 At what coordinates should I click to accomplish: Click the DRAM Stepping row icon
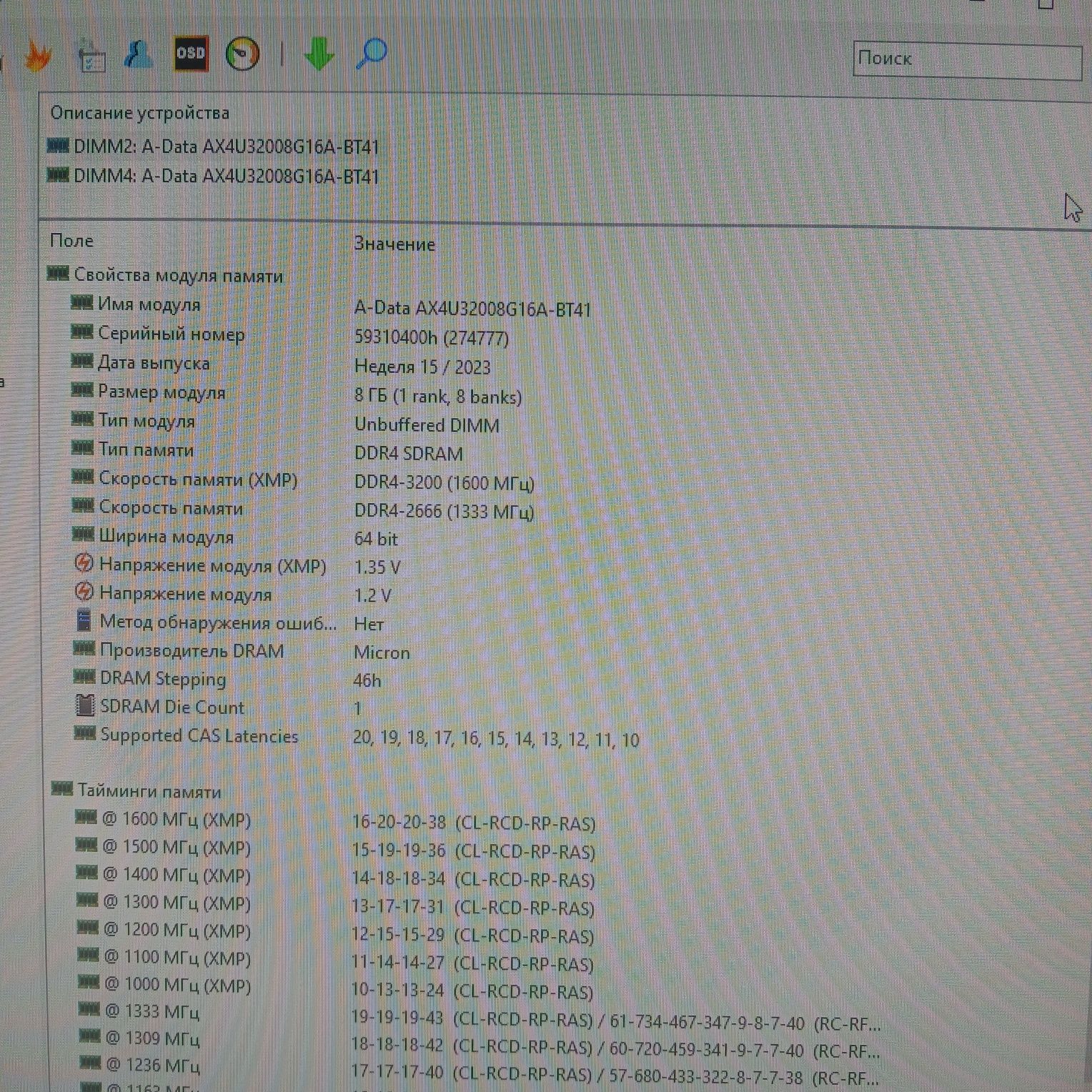[x=84, y=677]
